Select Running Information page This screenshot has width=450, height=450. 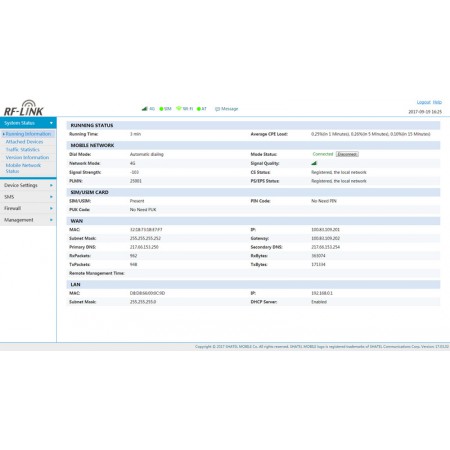[x=28, y=134]
